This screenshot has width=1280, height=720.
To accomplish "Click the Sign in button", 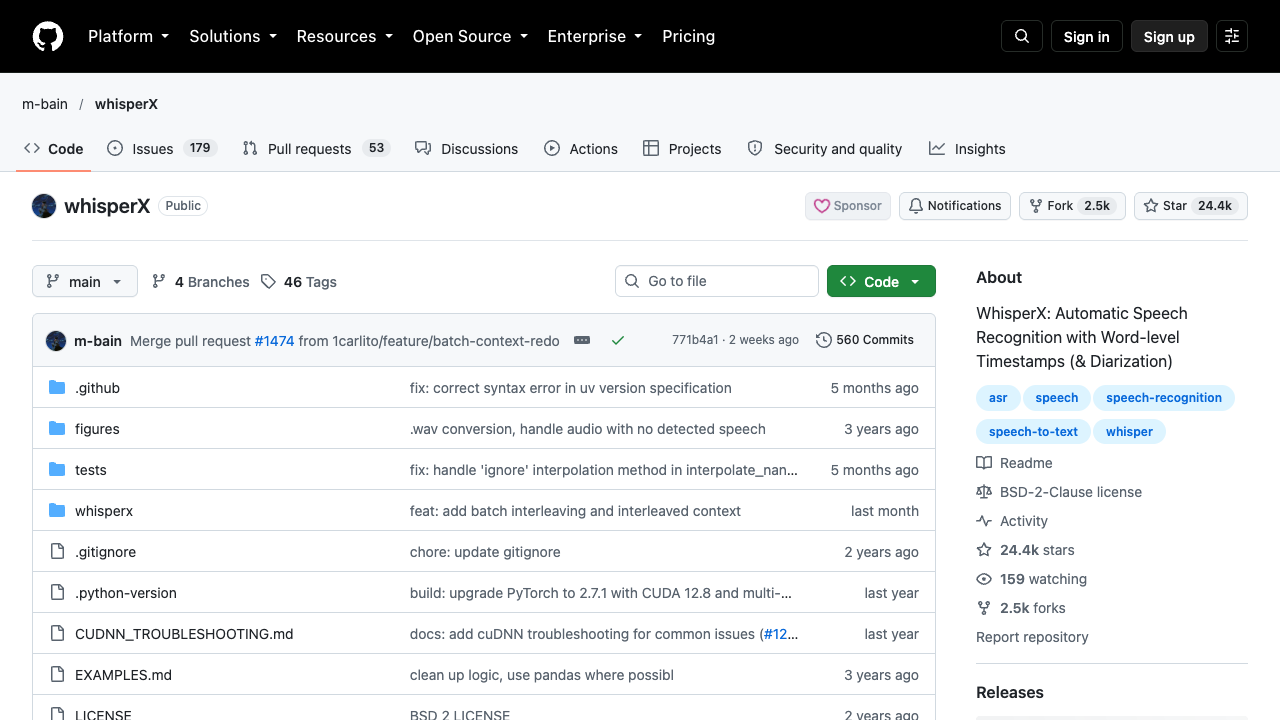I will 1087,36.
